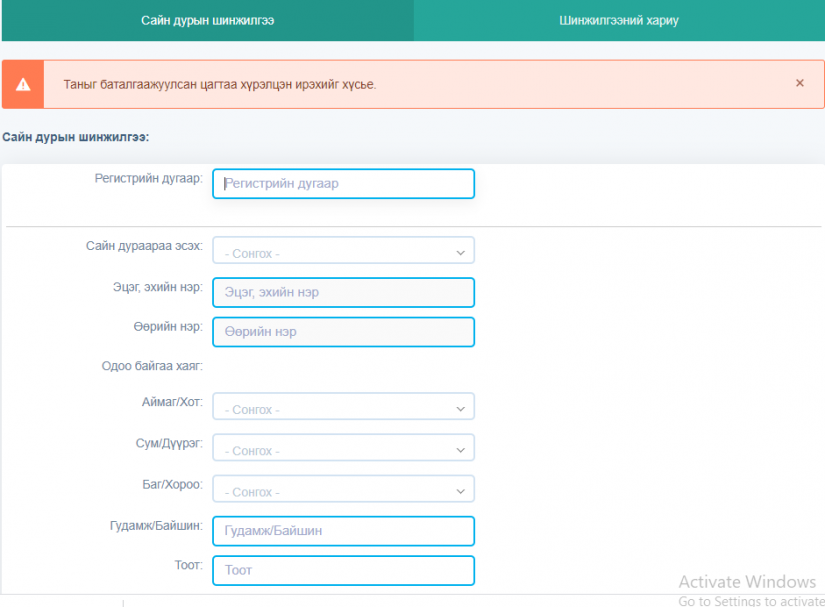Image resolution: width=825 pixels, height=607 pixels.
Task: Switch to Шинжилгээний хариу tab
Action: coord(619,21)
